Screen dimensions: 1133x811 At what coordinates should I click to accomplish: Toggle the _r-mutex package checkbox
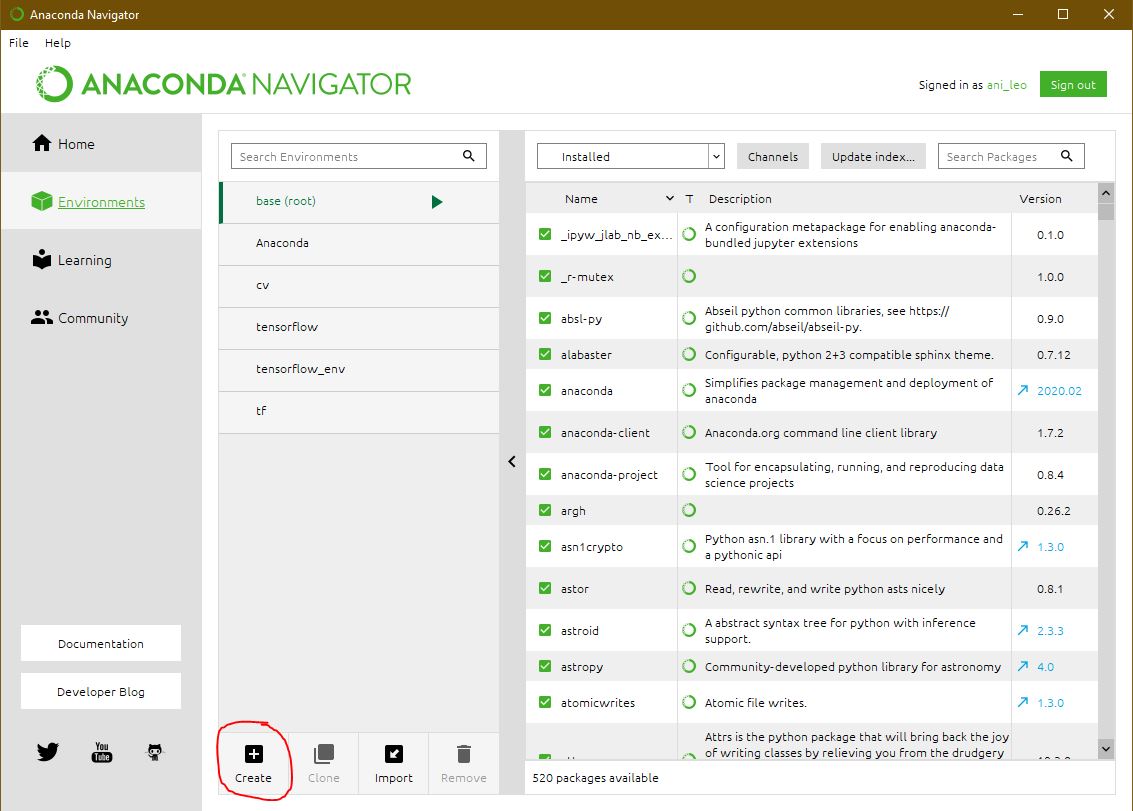click(545, 276)
